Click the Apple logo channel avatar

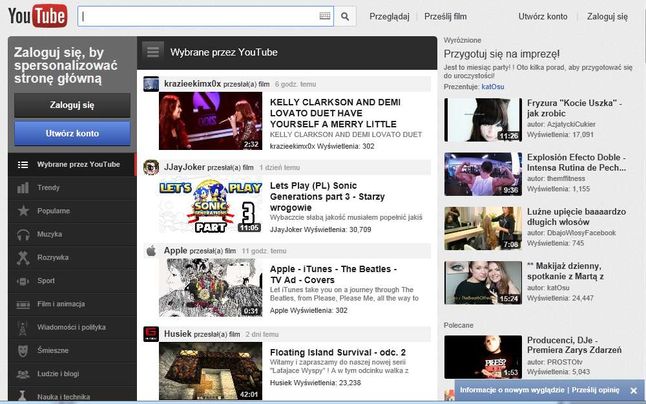pos(151,250)
